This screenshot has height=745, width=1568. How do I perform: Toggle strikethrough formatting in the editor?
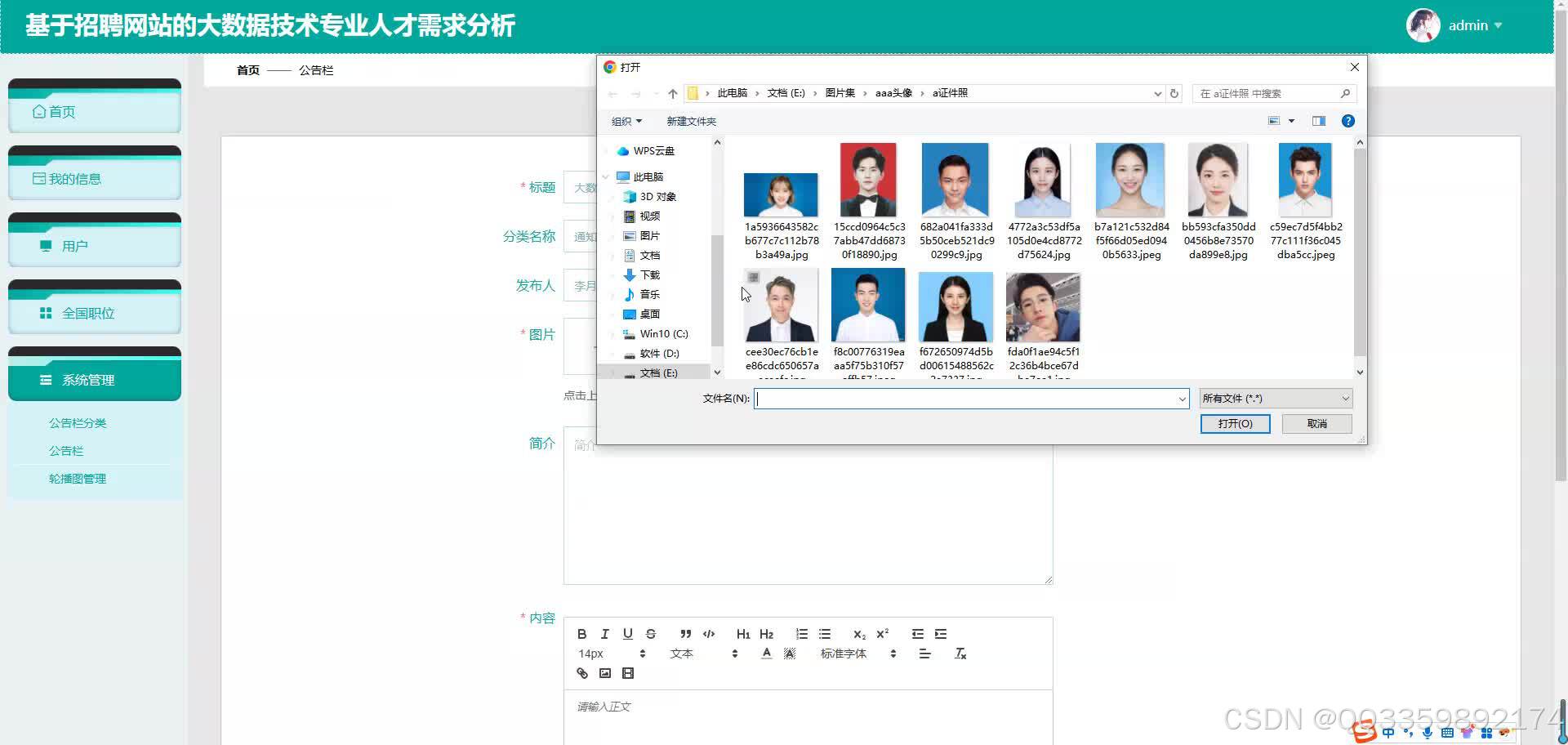(651, 633)
